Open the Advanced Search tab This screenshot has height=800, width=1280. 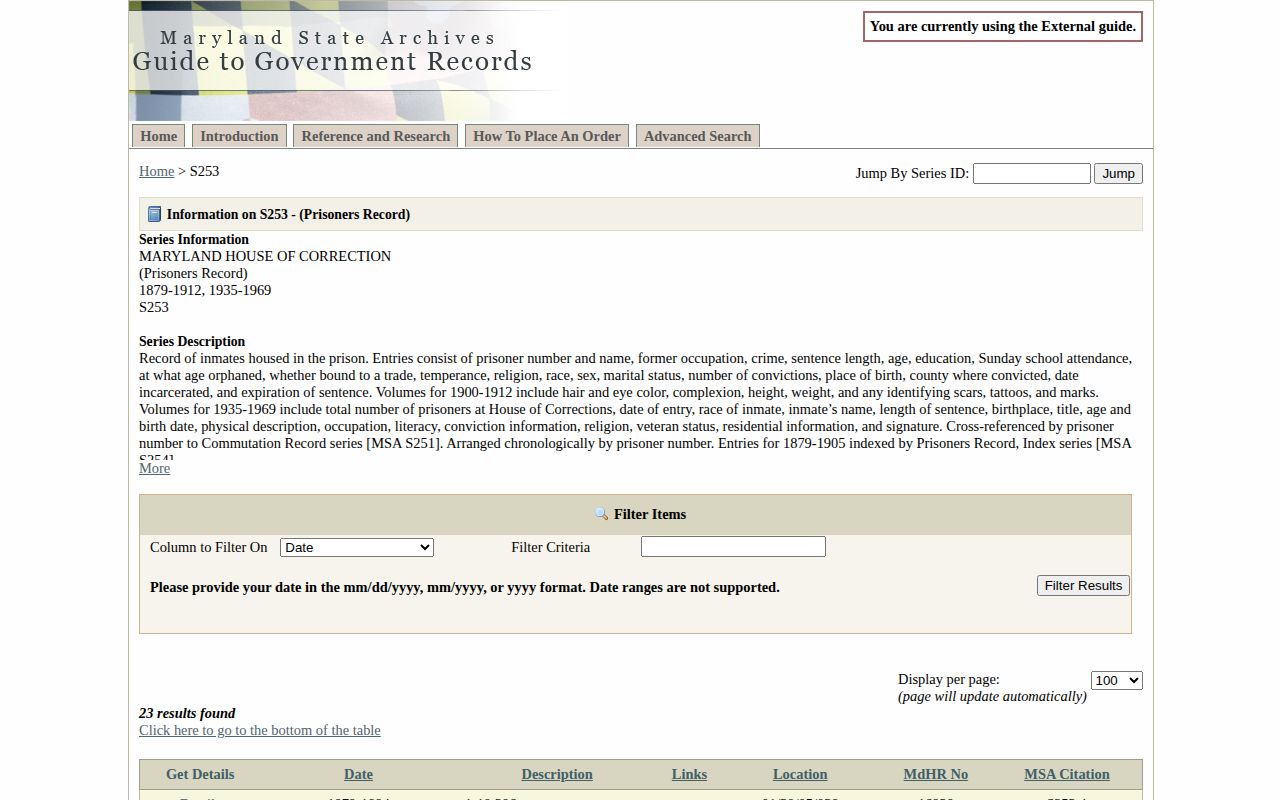698,136
